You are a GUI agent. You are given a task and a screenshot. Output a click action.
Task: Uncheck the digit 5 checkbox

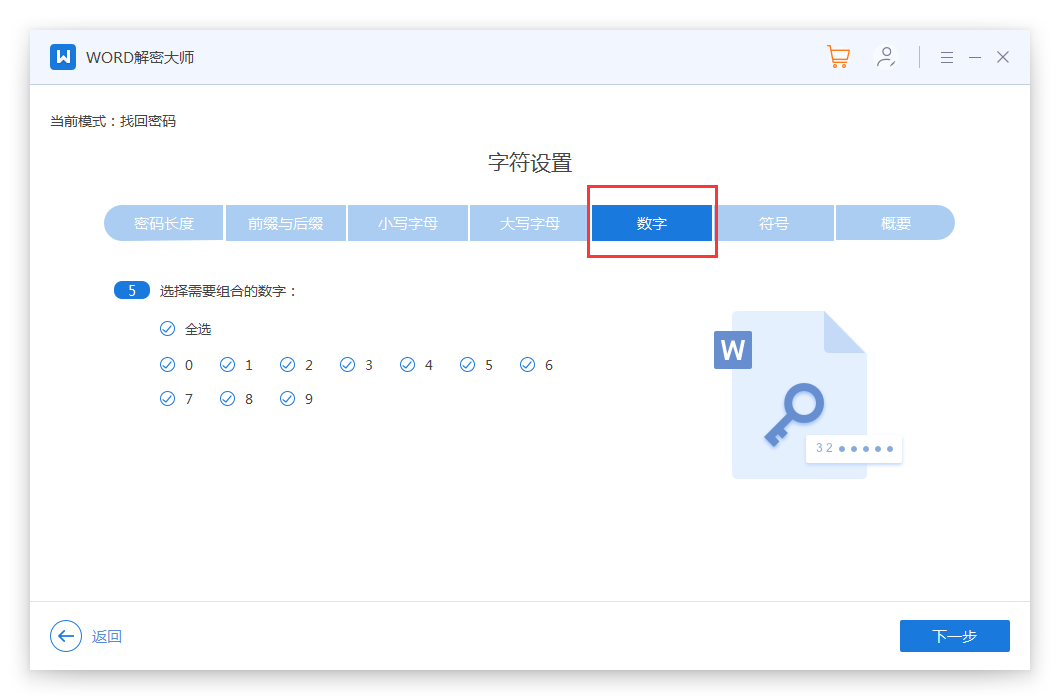pos(468,365)
